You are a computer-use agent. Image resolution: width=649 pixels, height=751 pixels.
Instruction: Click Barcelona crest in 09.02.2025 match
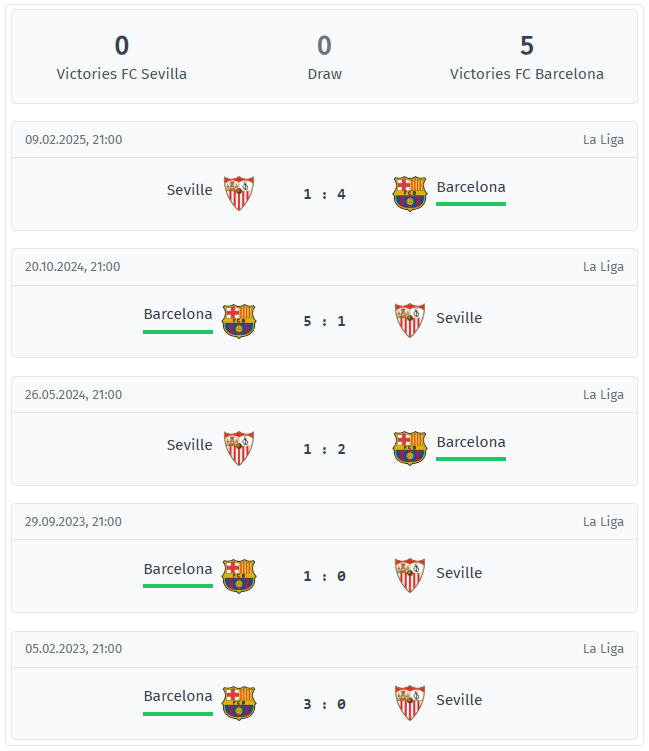pos(410,193)
